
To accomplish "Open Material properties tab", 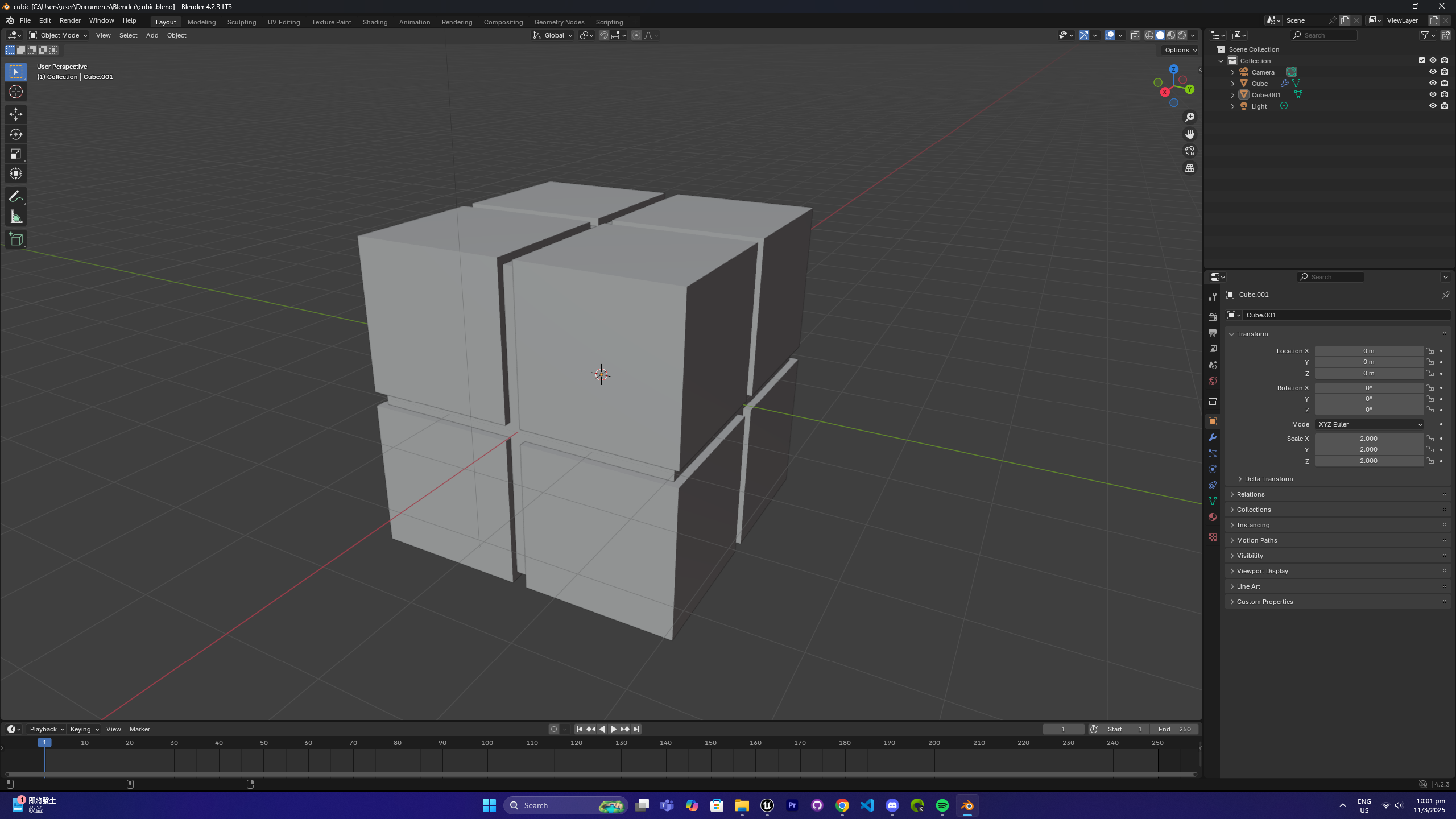I will click(x=1213, y=517).
